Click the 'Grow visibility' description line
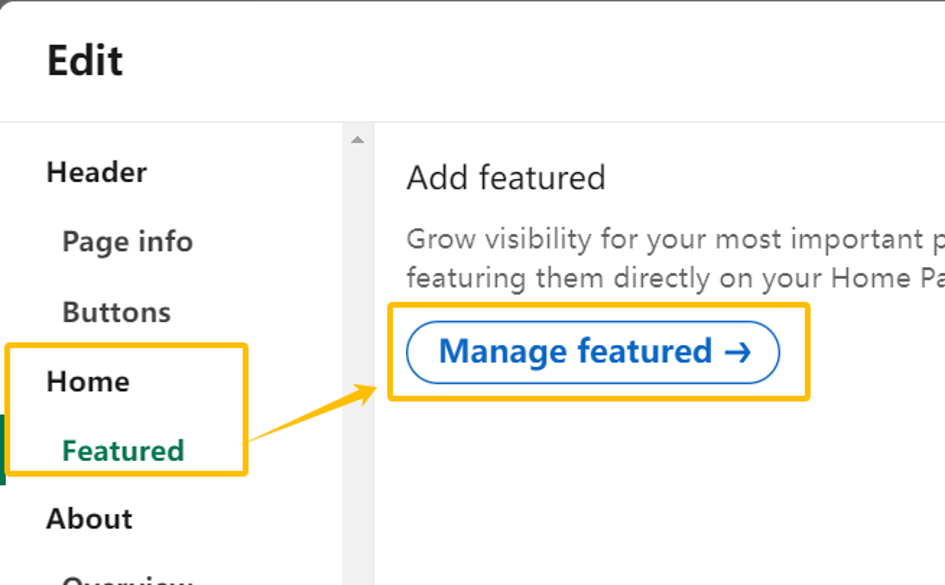The width and height of the screenshot is (945, 585). [x=675, y=240]
